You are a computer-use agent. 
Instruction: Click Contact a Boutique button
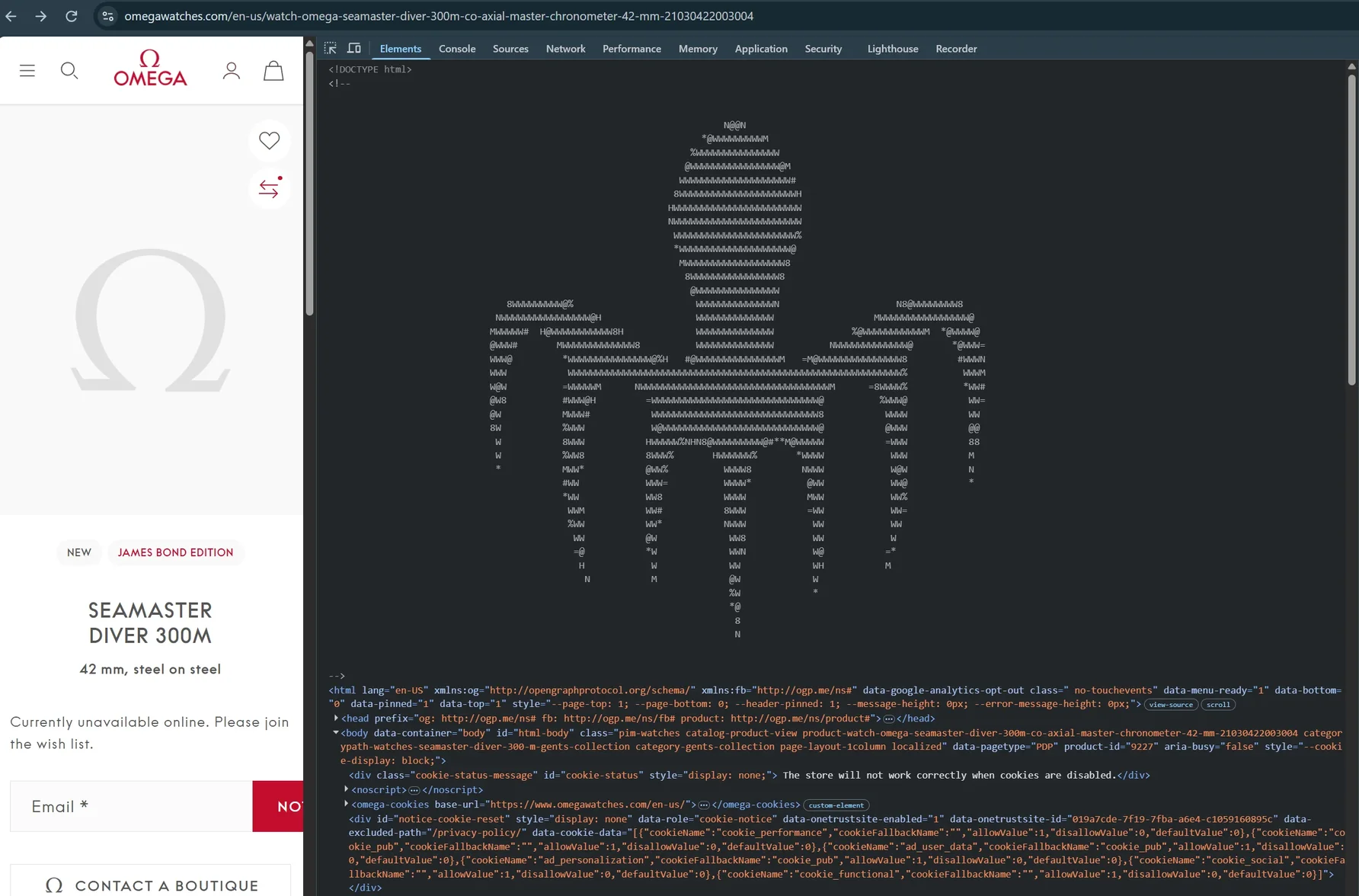(x=151, y=882)
